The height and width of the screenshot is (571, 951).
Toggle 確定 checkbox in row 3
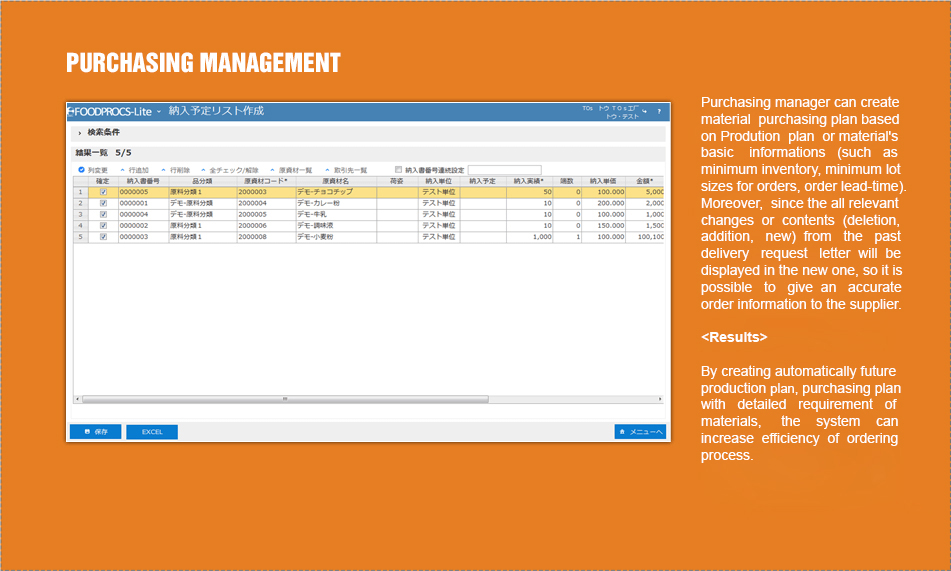pos(103,214)
